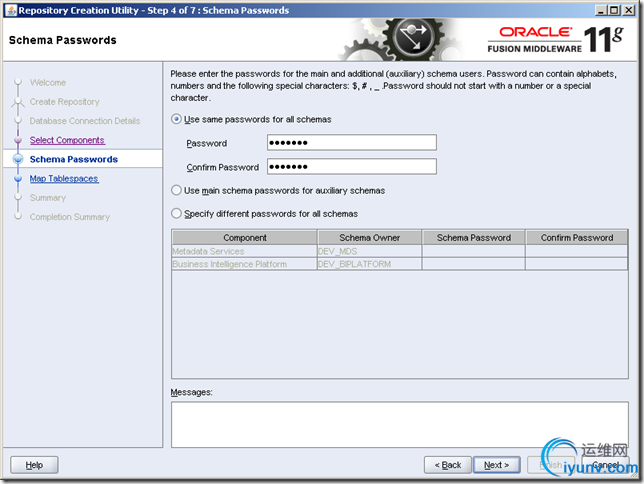644x484 pixels.
Task: Click the DEV_MDS schema owner cell
Action: click(370, 251)
